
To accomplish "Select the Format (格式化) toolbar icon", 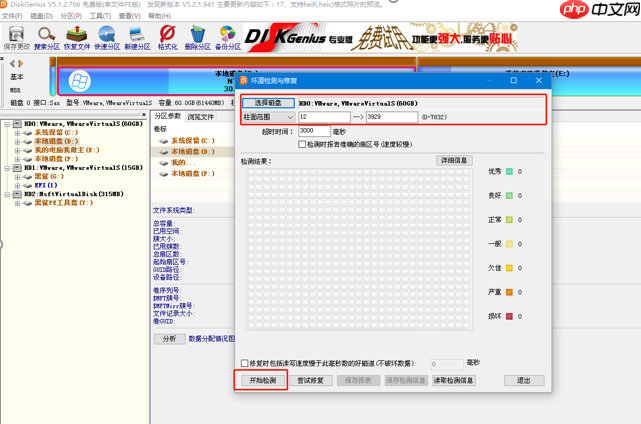I will 168,38.
